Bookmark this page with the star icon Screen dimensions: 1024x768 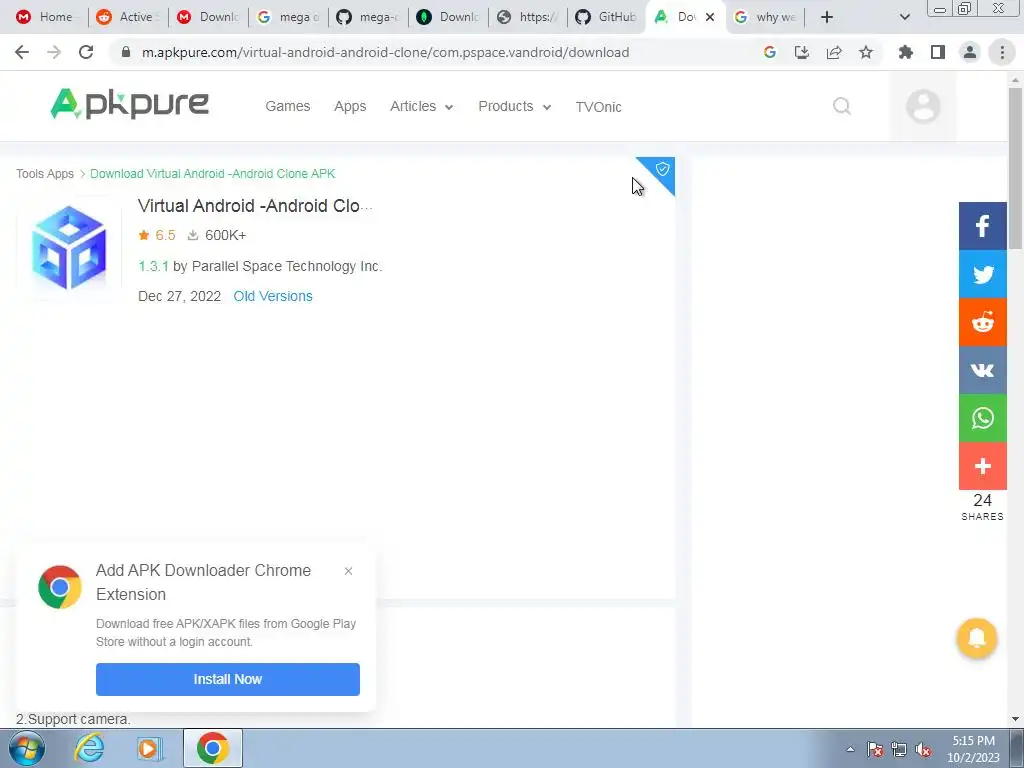pos(865,52)
